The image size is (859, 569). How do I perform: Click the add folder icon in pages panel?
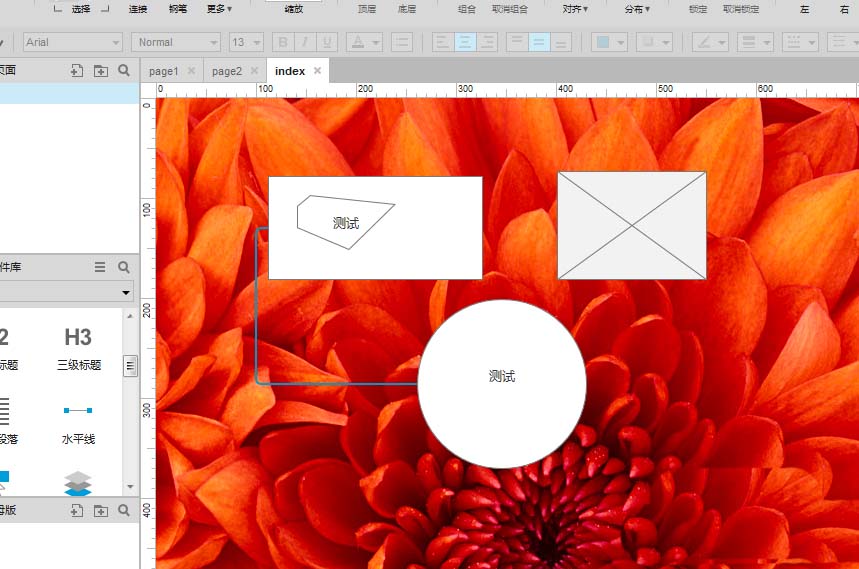100,71
